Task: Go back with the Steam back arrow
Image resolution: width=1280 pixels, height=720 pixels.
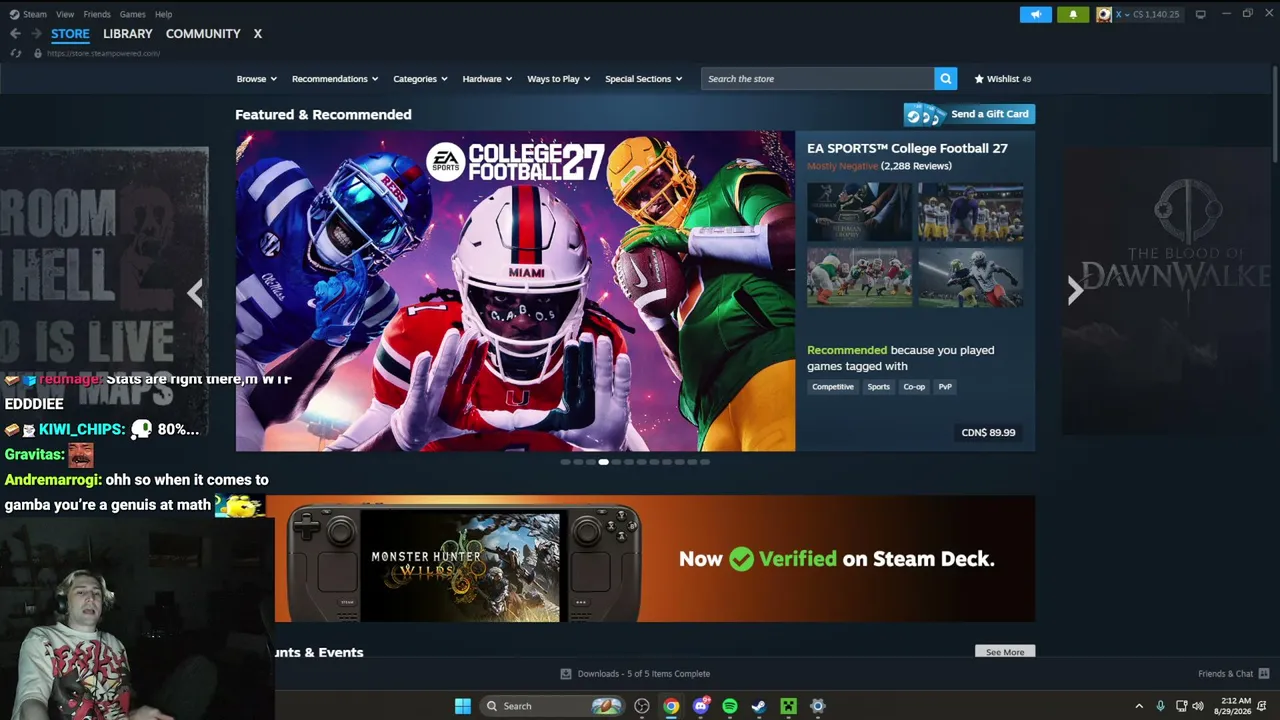Action: point(15,34)
